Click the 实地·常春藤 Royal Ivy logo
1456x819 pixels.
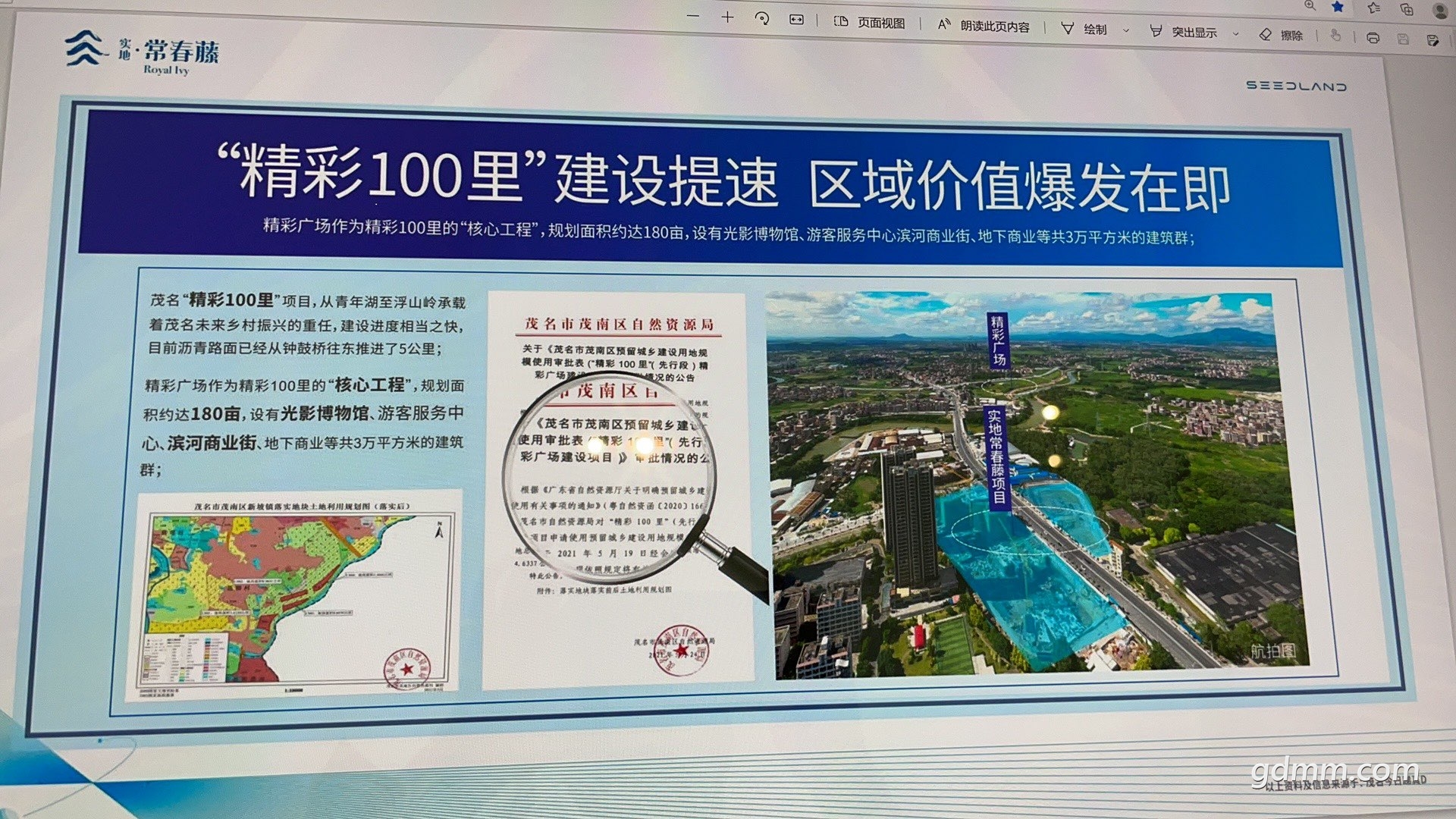point(142,52)
